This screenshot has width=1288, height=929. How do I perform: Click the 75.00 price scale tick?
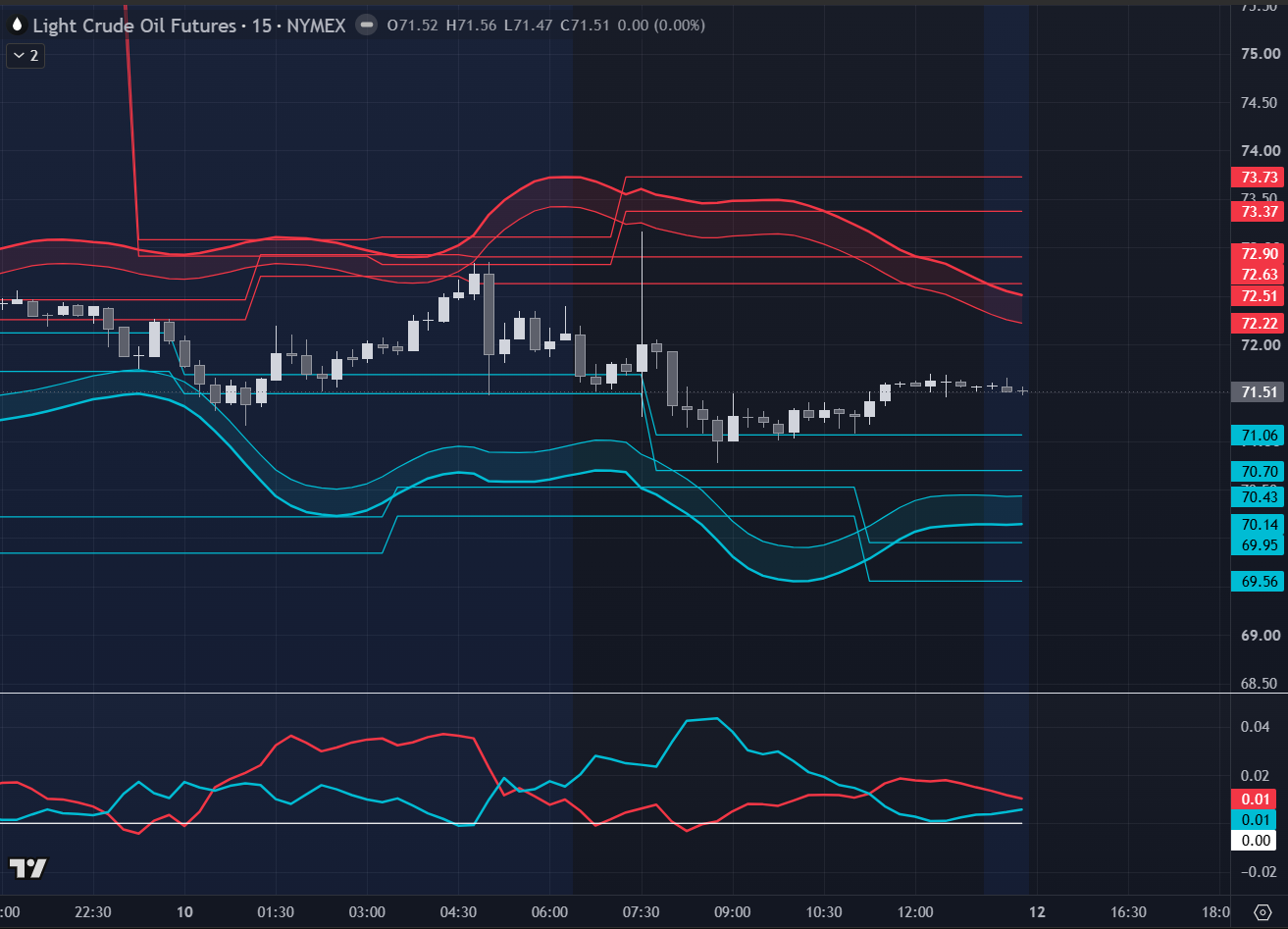pyautogui.click(x=1259, y=54)
